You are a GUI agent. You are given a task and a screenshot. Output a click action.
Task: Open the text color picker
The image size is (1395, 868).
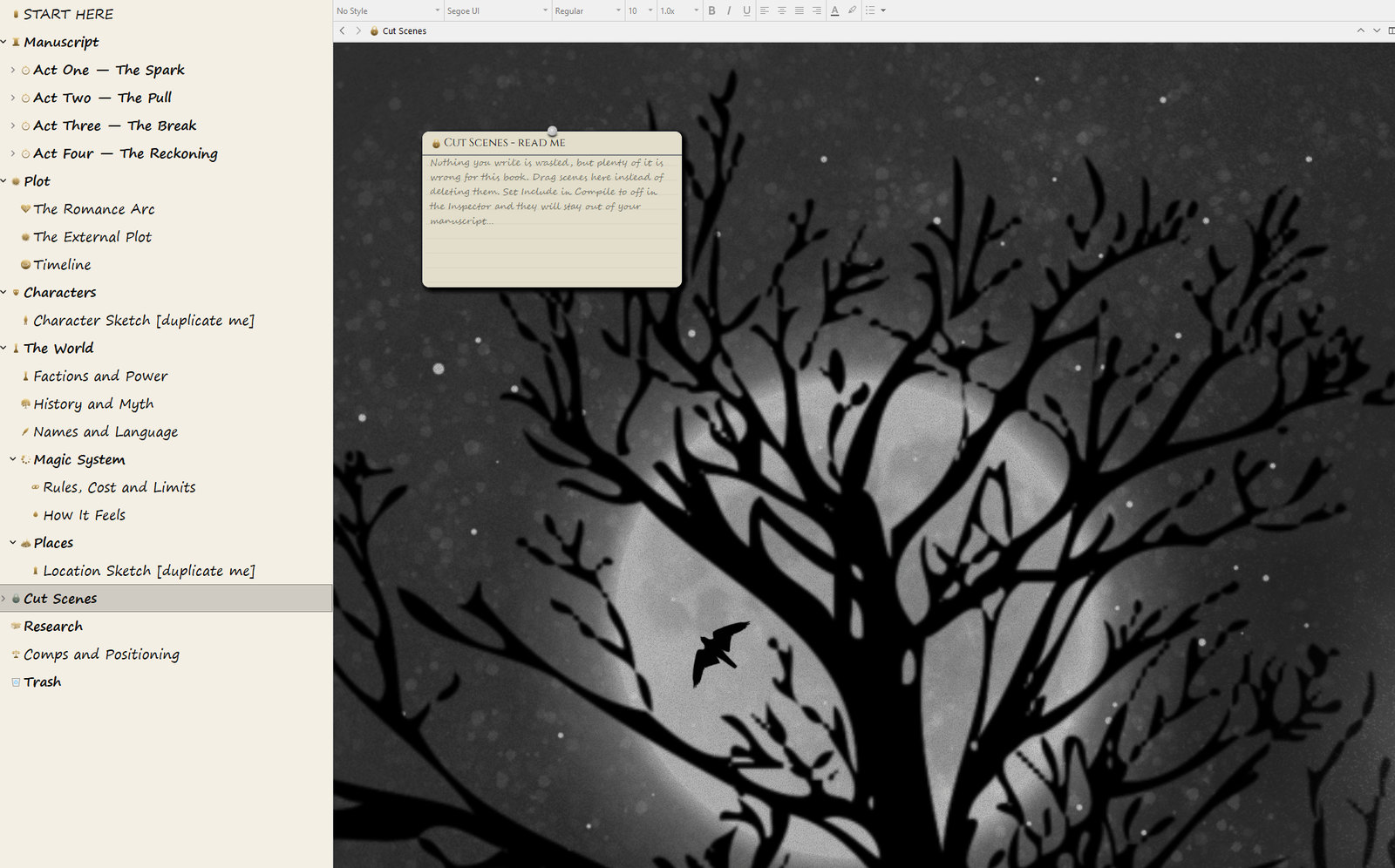[834, 10]
